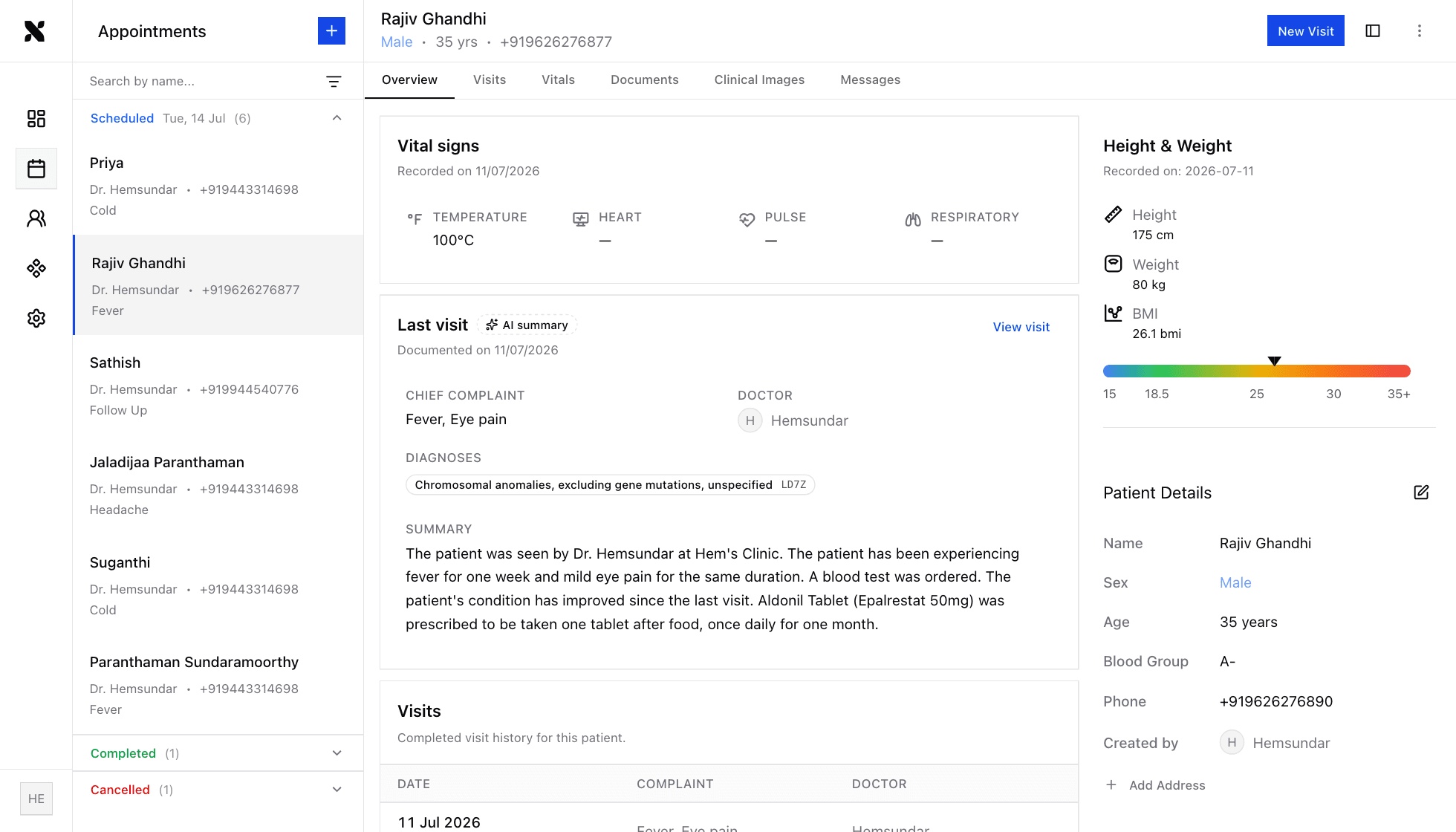The image size is (1456, 832).
Task: Click phone number +919626276890
Action: pos(1276,701)
